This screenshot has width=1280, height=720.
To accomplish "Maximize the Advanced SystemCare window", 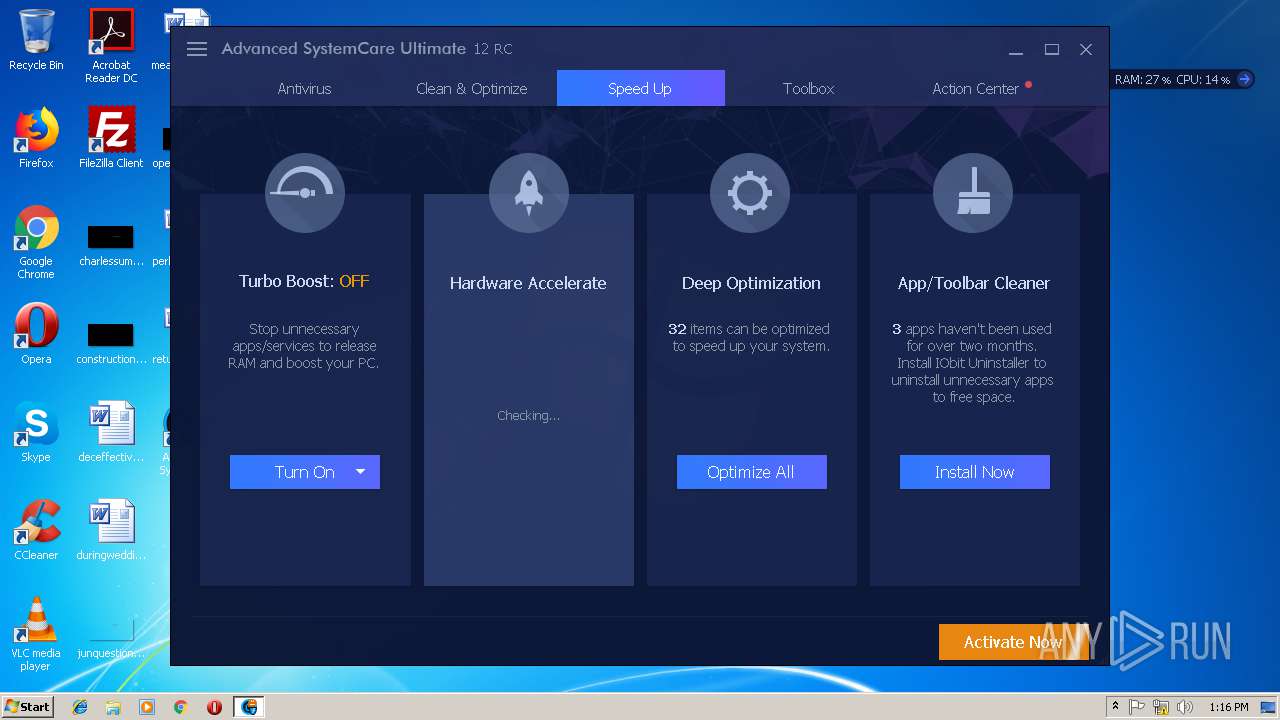I will tap(1052, 49).
